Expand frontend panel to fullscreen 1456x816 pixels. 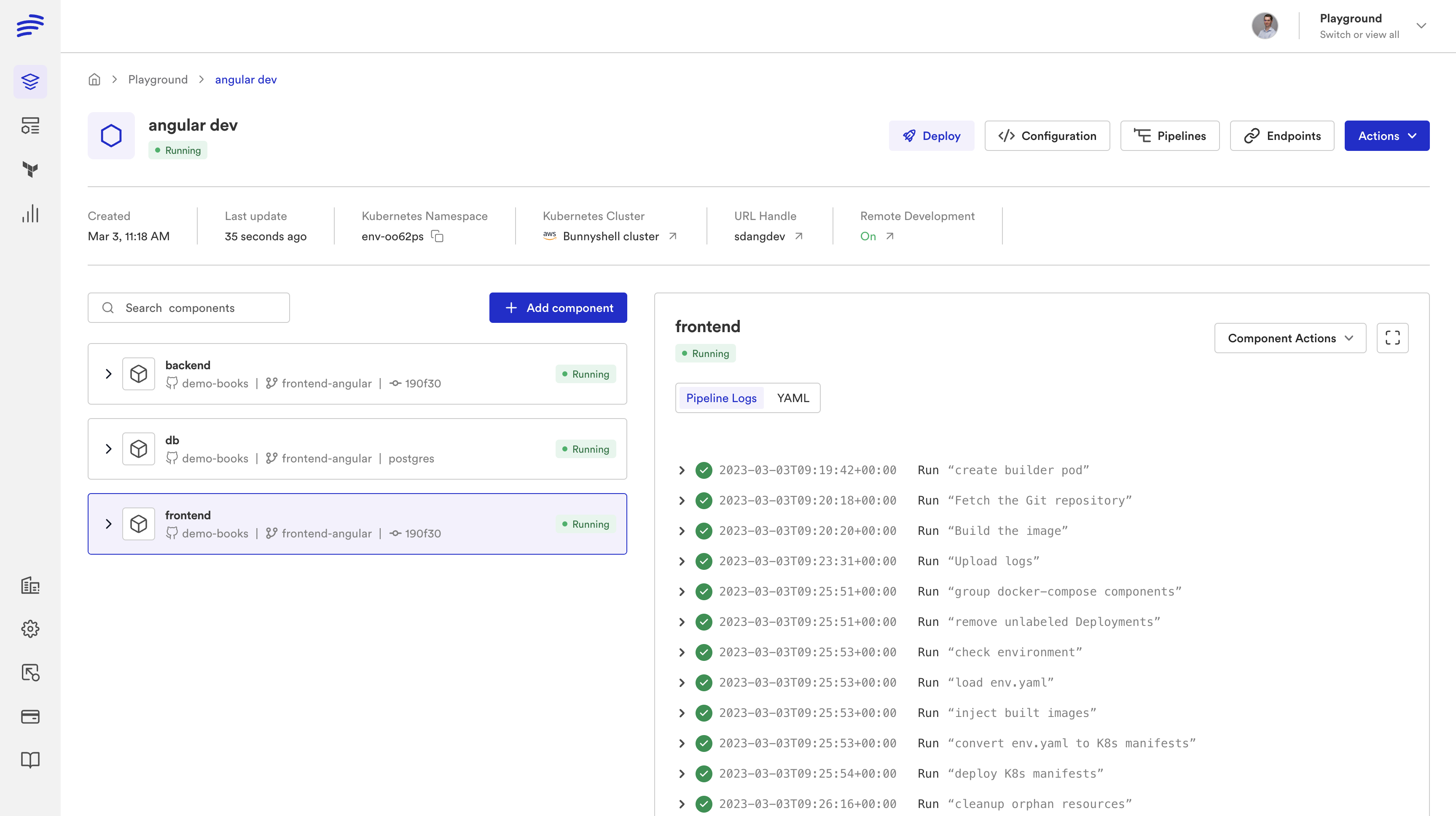[1392, 338]
